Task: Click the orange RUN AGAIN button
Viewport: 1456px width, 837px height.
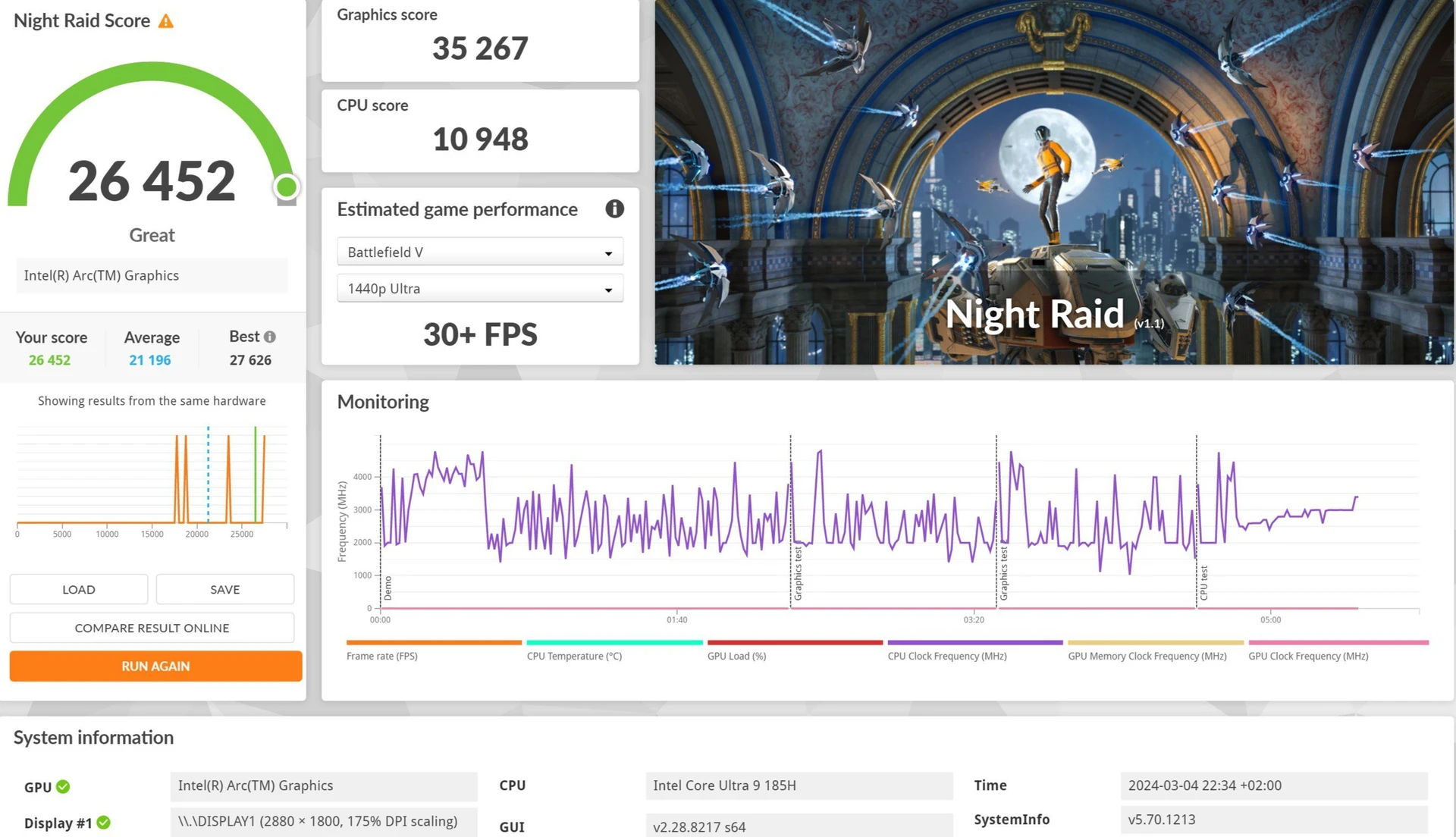Action: coord(155,666)
